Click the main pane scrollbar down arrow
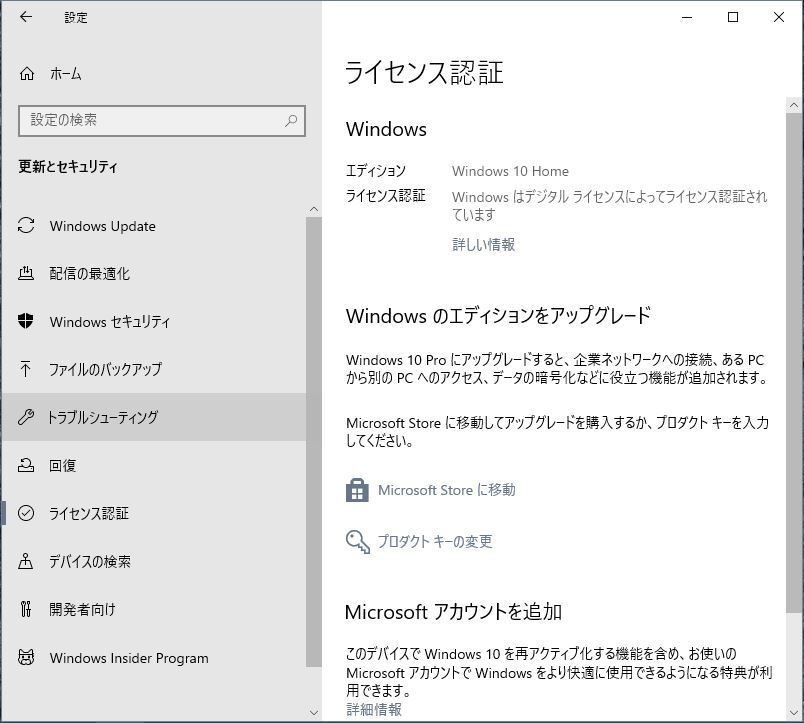This screenshot has width=804, height=723. point(794,712)
